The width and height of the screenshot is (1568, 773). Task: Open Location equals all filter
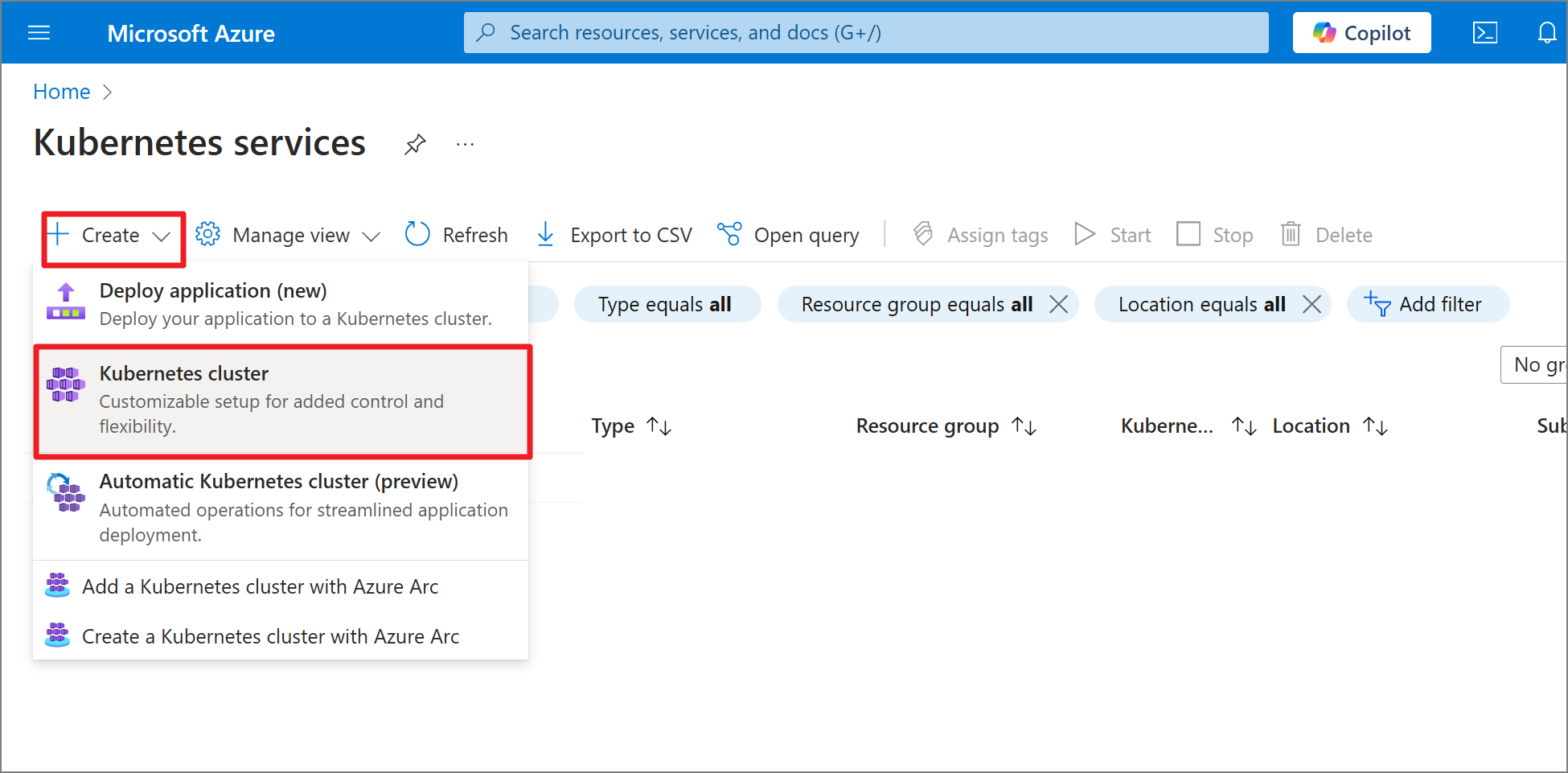tap(1201, 304)
